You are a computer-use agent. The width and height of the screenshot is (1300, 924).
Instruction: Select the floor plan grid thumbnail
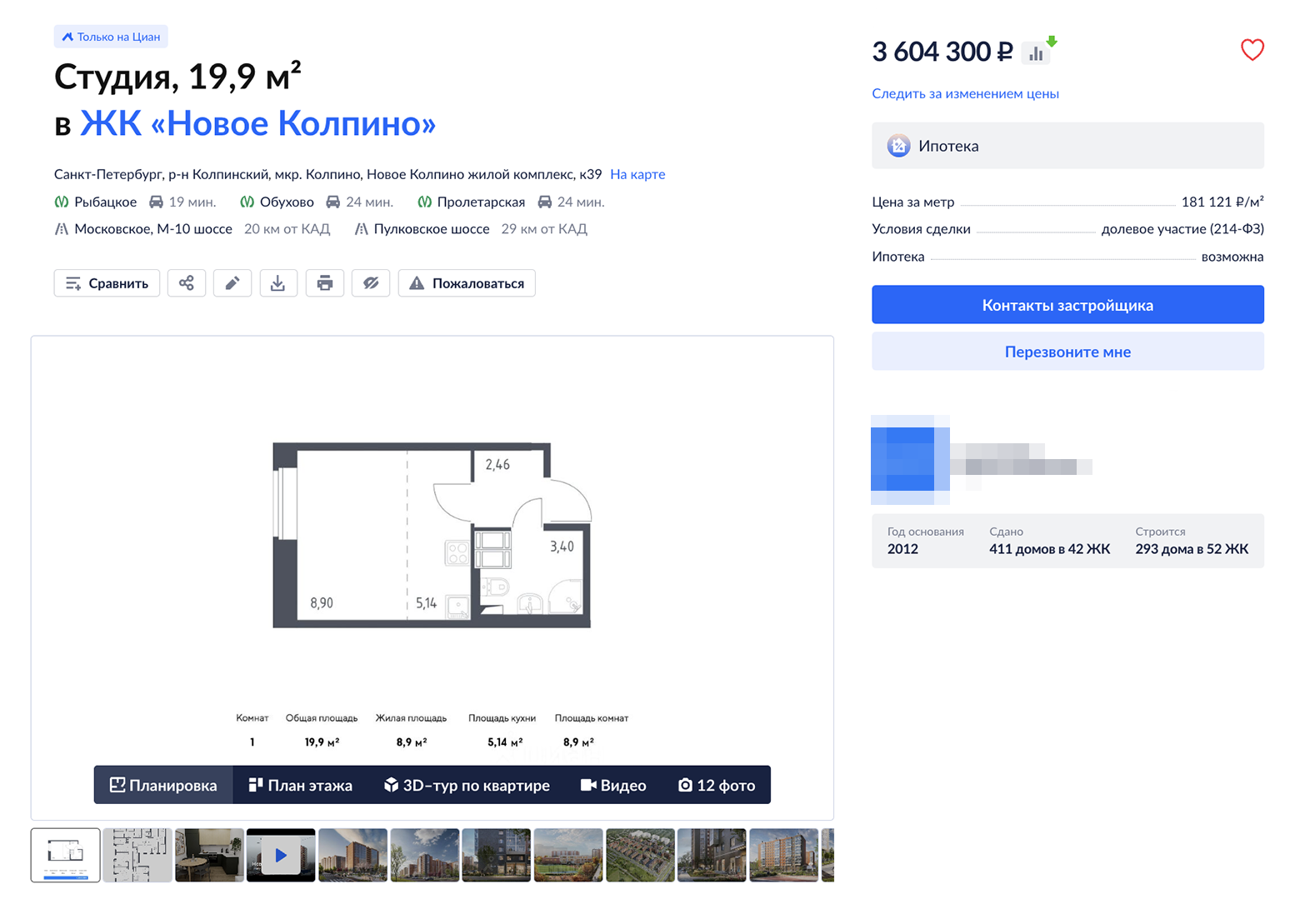137,855
